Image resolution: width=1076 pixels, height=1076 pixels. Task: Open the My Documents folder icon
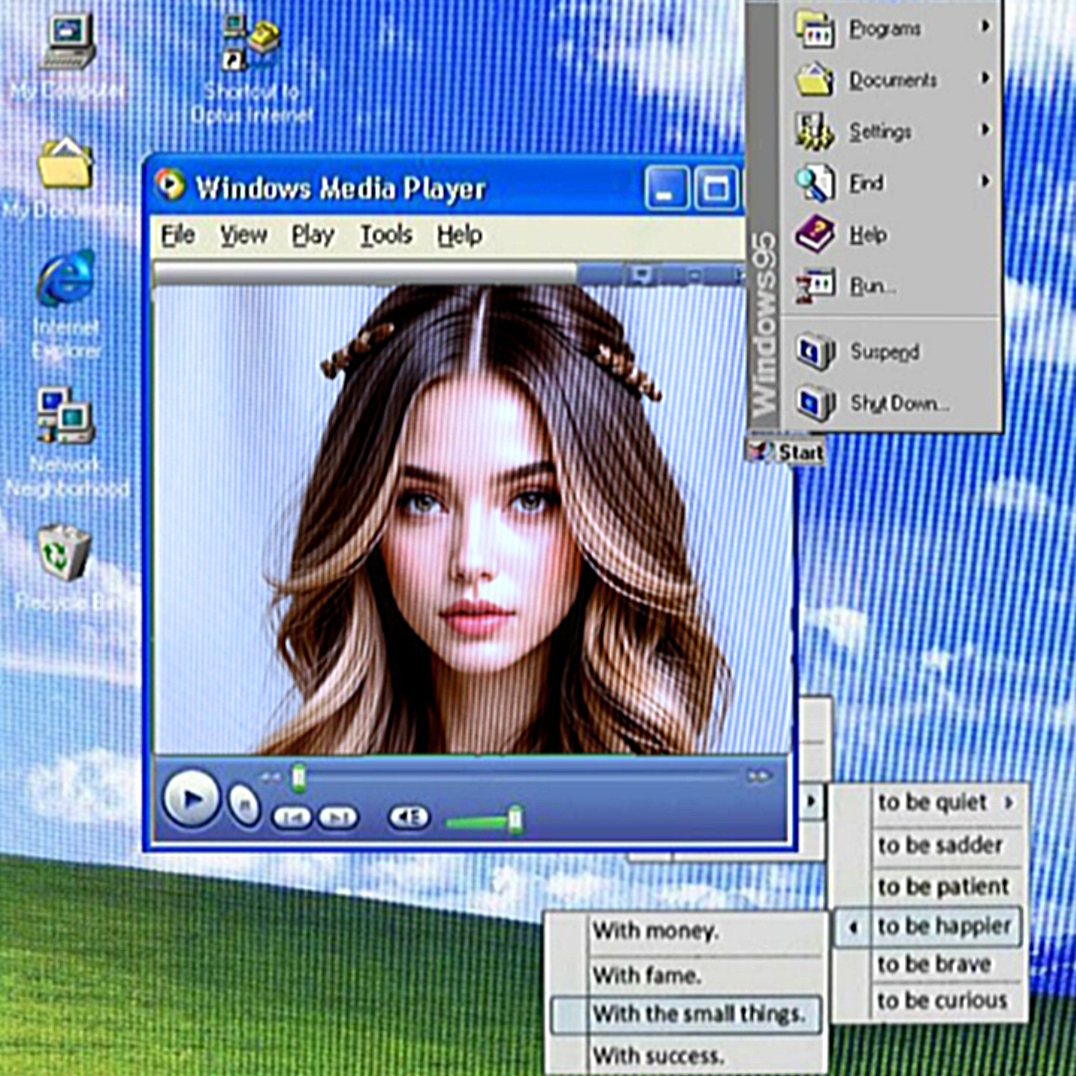point(65,165)
